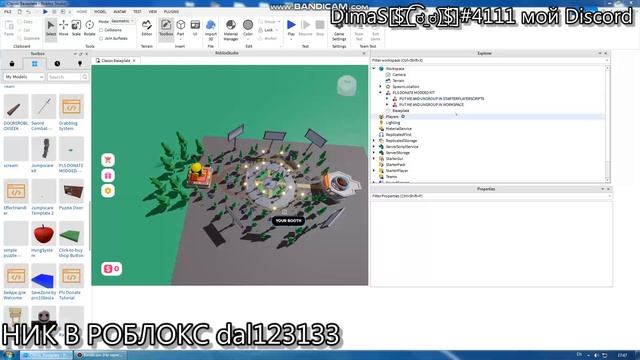Click the new file icon in quick access bar
Image resolution: width=640 pixels, height=360 pixels.
(19, 12)
